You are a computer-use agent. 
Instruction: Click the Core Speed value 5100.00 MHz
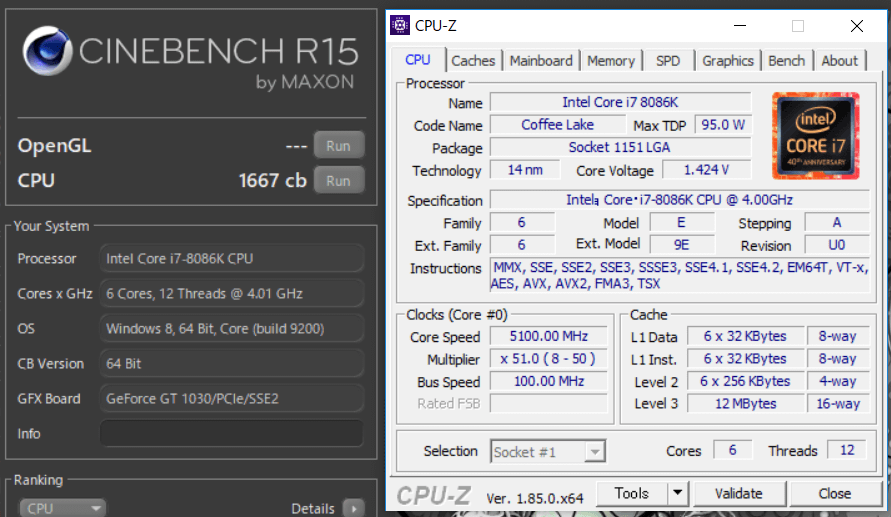(548, 336)
